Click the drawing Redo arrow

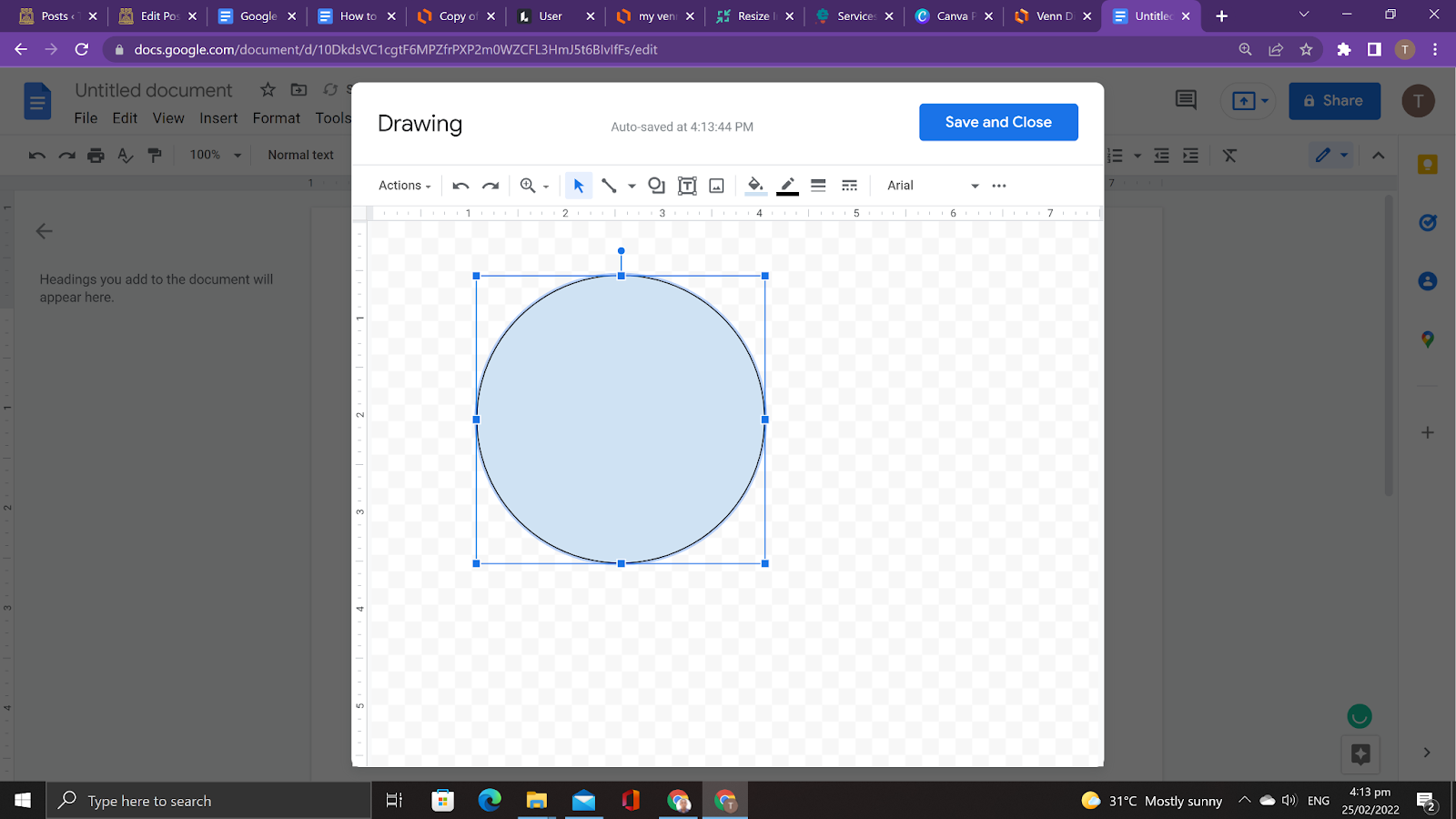click(490, 186)
